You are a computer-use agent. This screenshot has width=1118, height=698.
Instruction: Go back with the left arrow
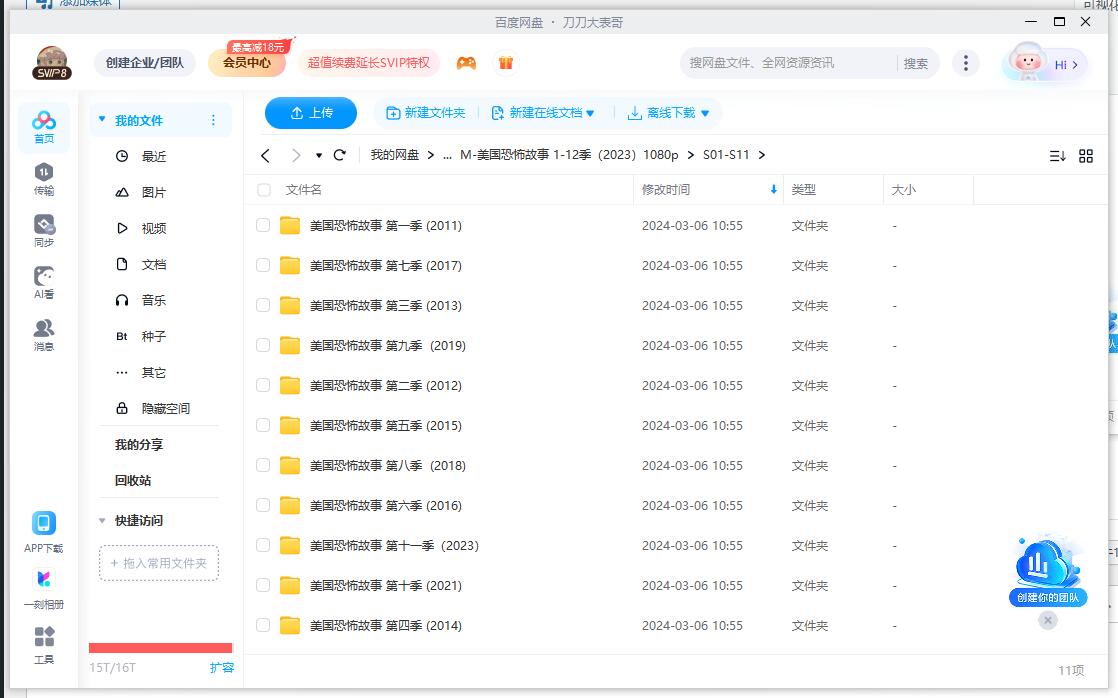[265, 155]
